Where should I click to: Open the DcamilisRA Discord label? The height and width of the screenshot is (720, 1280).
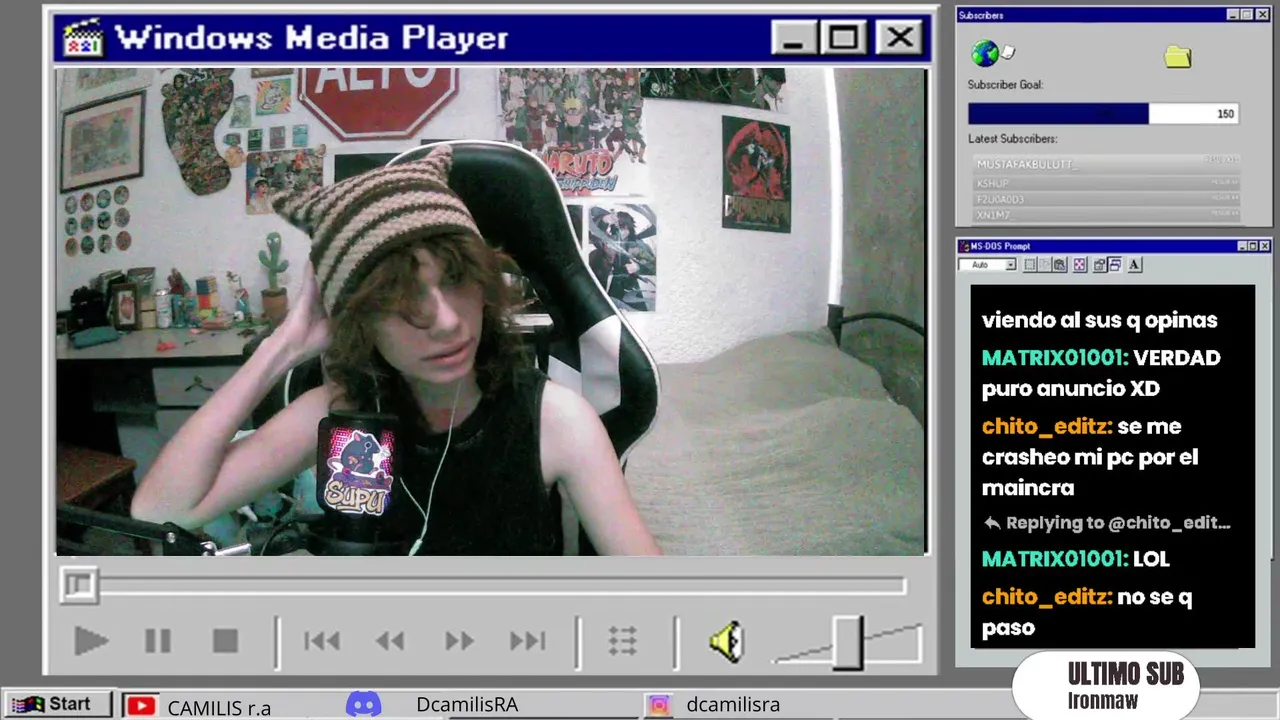467,705
